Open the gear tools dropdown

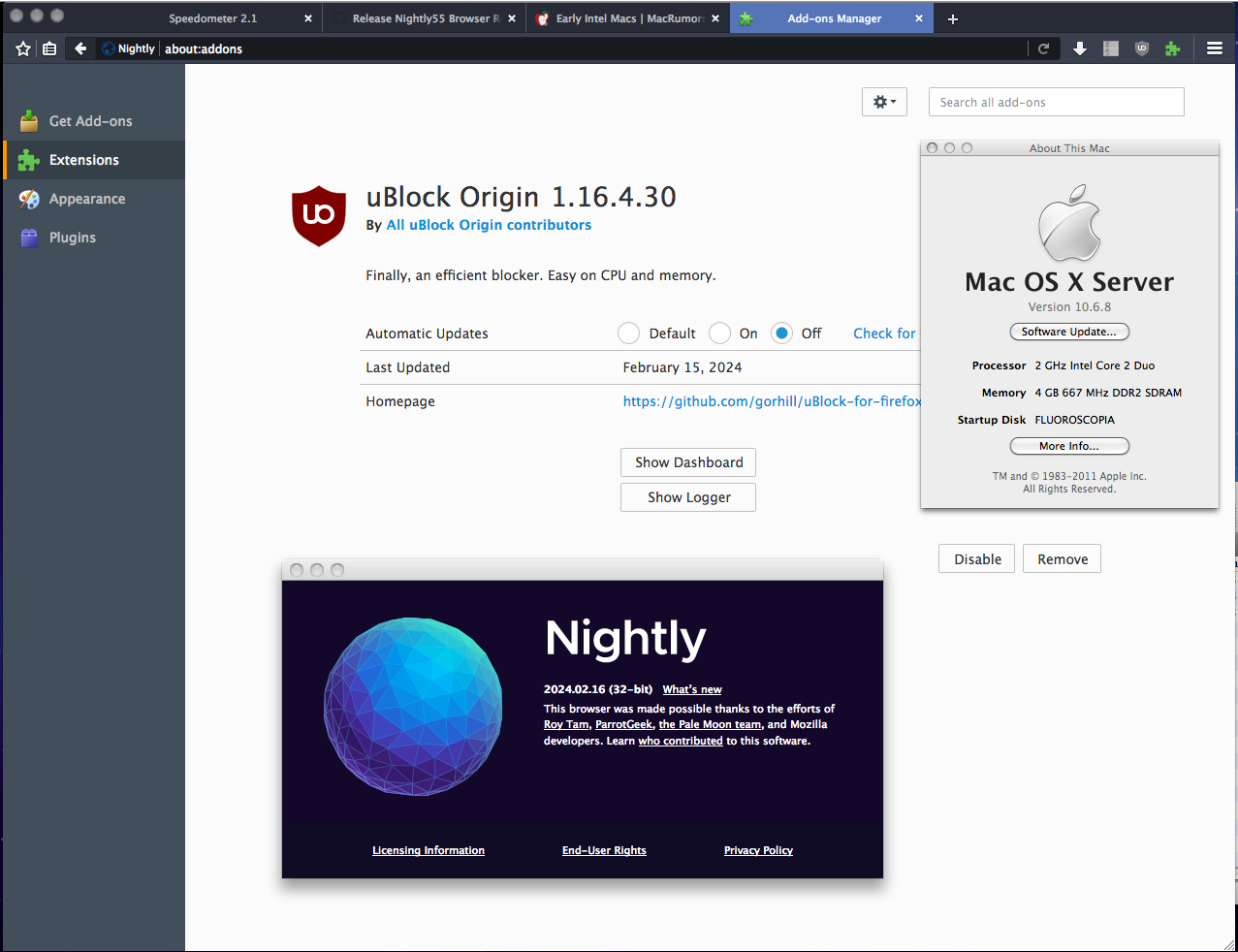(x=884, y=102)
